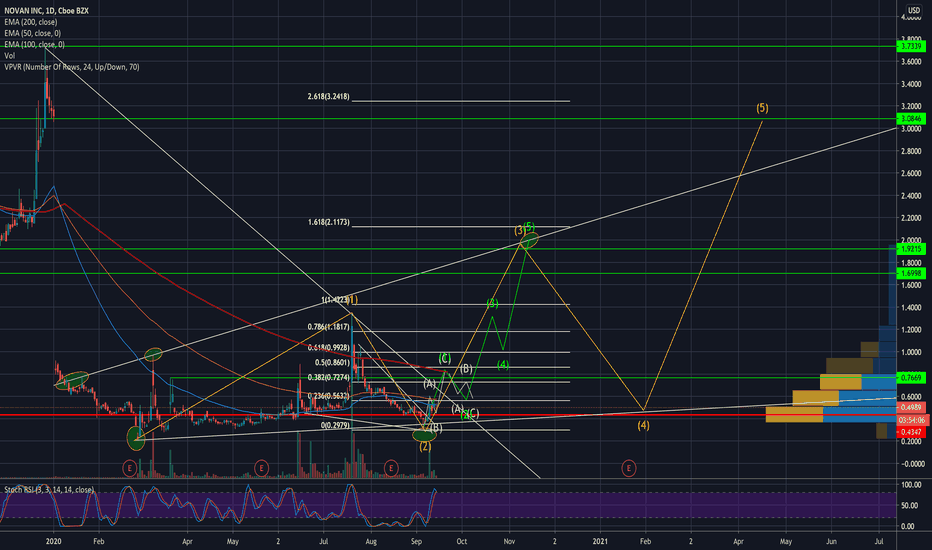This screenshot has width=932, height=550.
Task: Select the EMA (200, close) indicator legend
Action: pos(31,22)
